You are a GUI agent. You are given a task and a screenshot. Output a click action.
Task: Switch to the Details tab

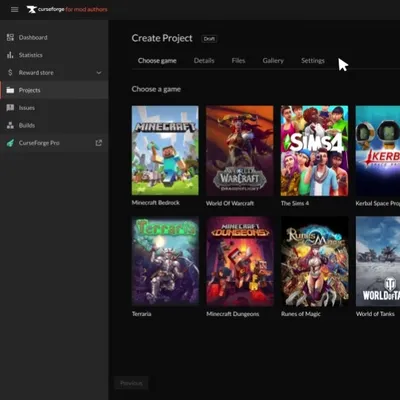click(x=204, y=61)
